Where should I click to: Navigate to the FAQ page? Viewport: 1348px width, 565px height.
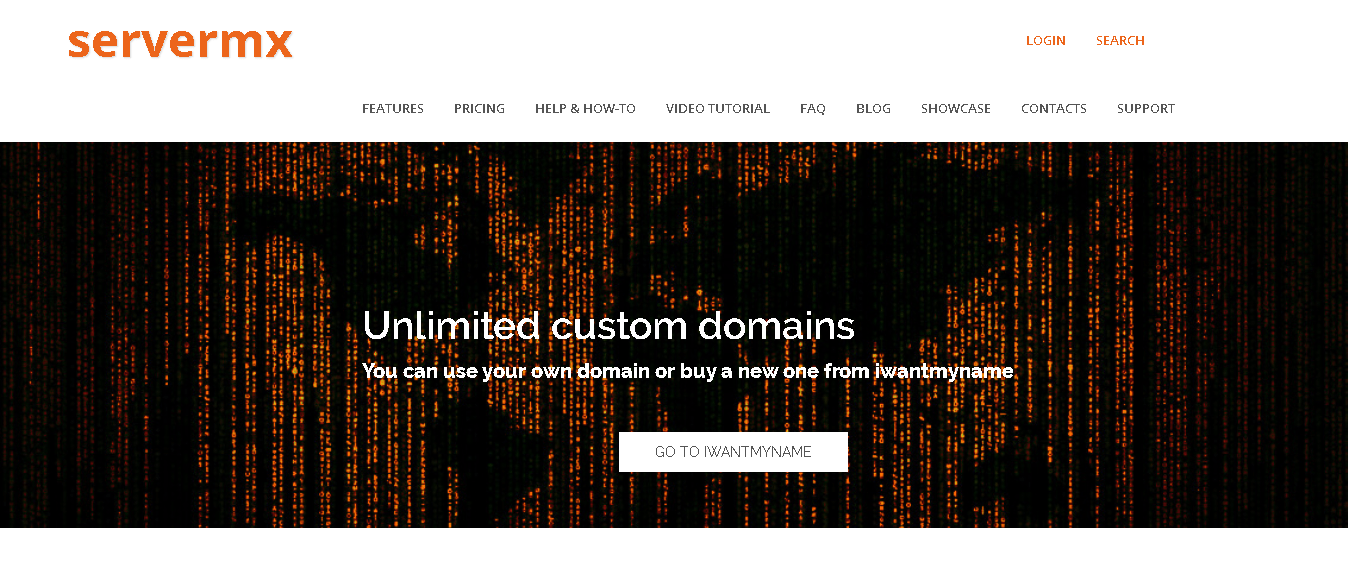coord(813,108)
